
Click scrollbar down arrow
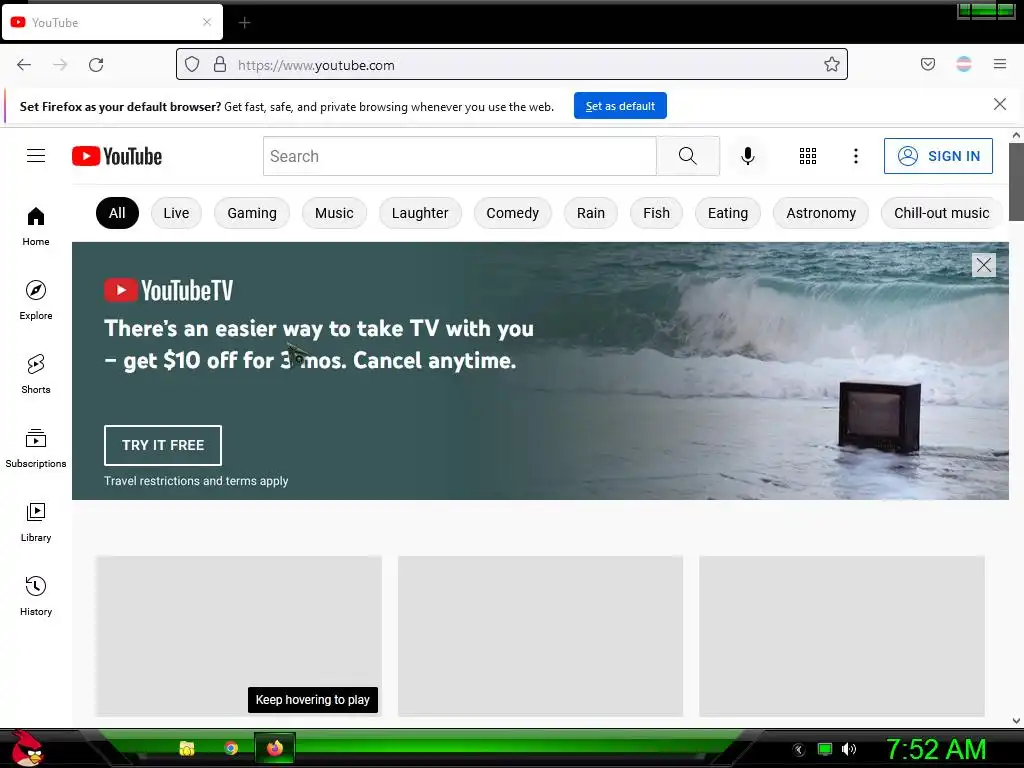click(1016, 721)
